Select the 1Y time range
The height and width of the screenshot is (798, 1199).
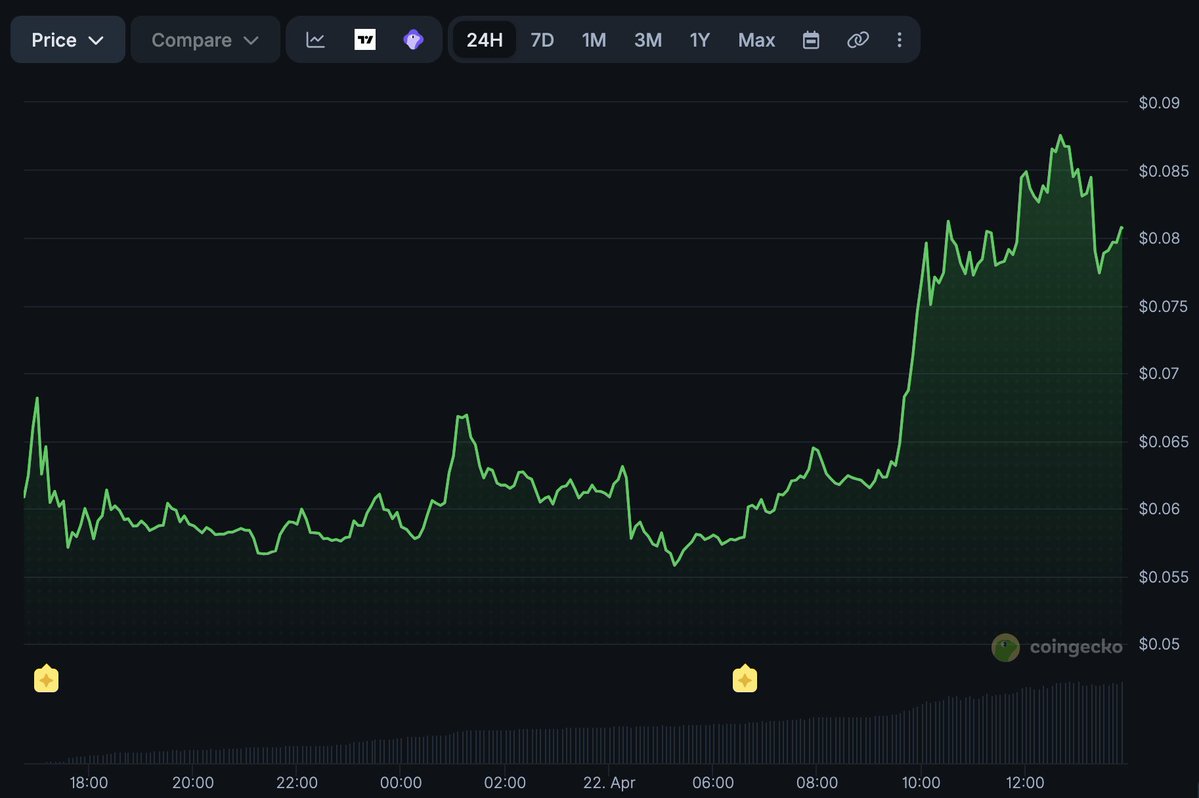click(700, 40)
